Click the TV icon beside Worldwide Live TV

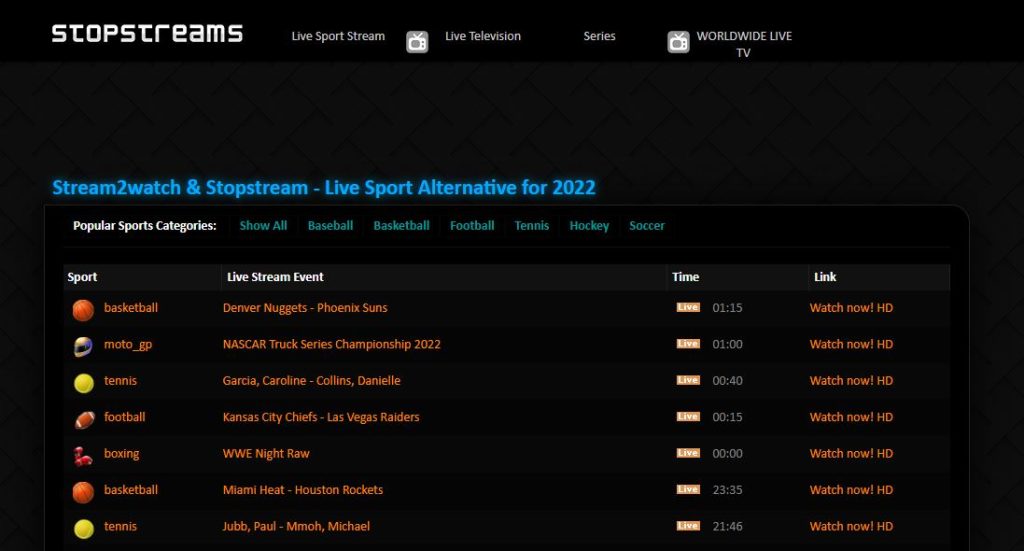click(679, 42)
